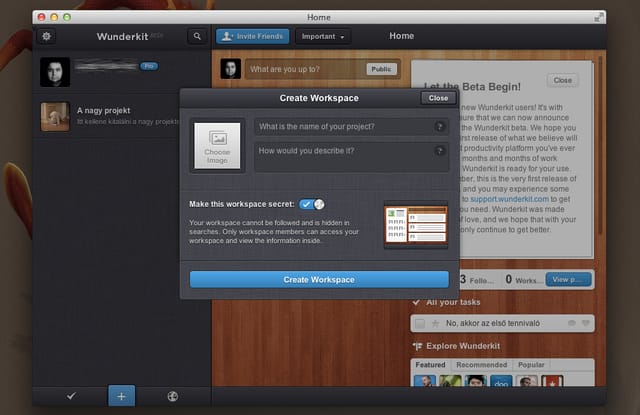Click the secret workspace preview illustration

[416, 224]
